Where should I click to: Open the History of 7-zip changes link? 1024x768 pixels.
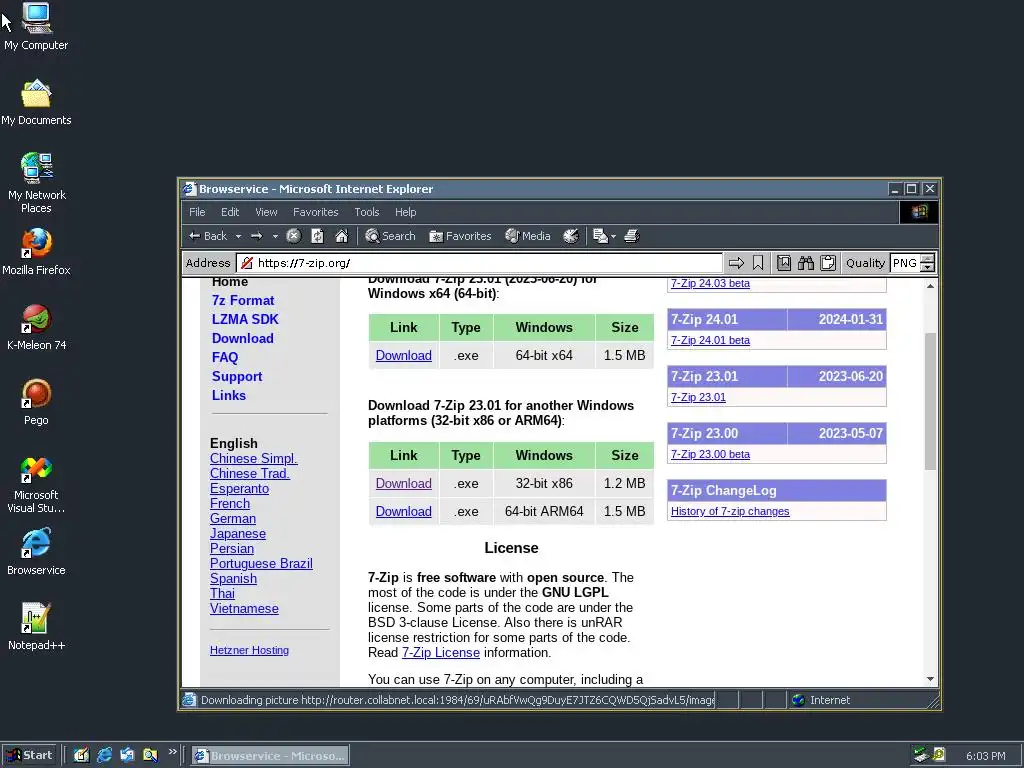[x=730, y=511]
